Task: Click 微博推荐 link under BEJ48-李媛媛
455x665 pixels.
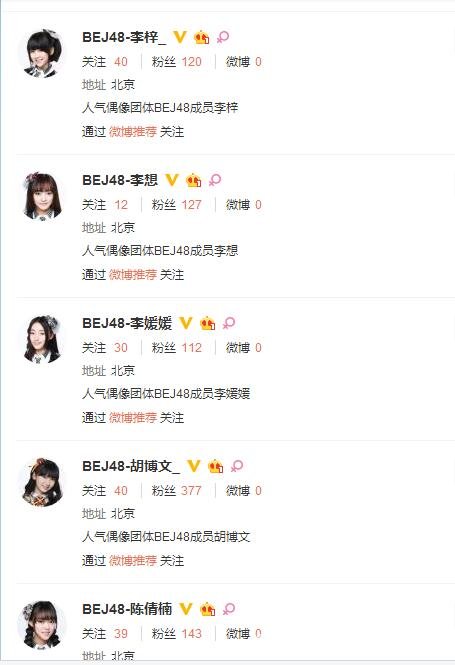Action: (x=133, y=418)
